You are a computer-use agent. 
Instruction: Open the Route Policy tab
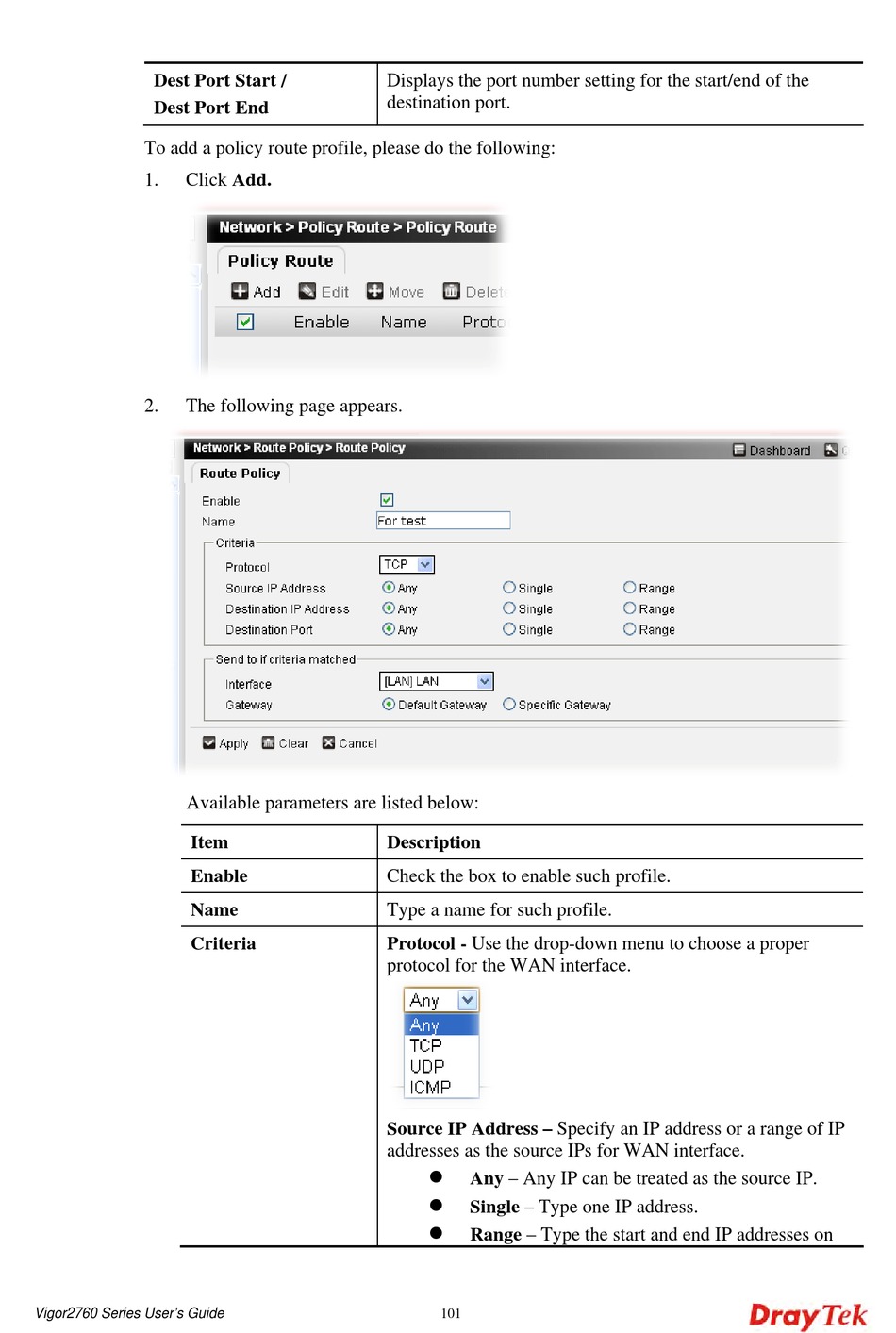(x=240, y=474)
